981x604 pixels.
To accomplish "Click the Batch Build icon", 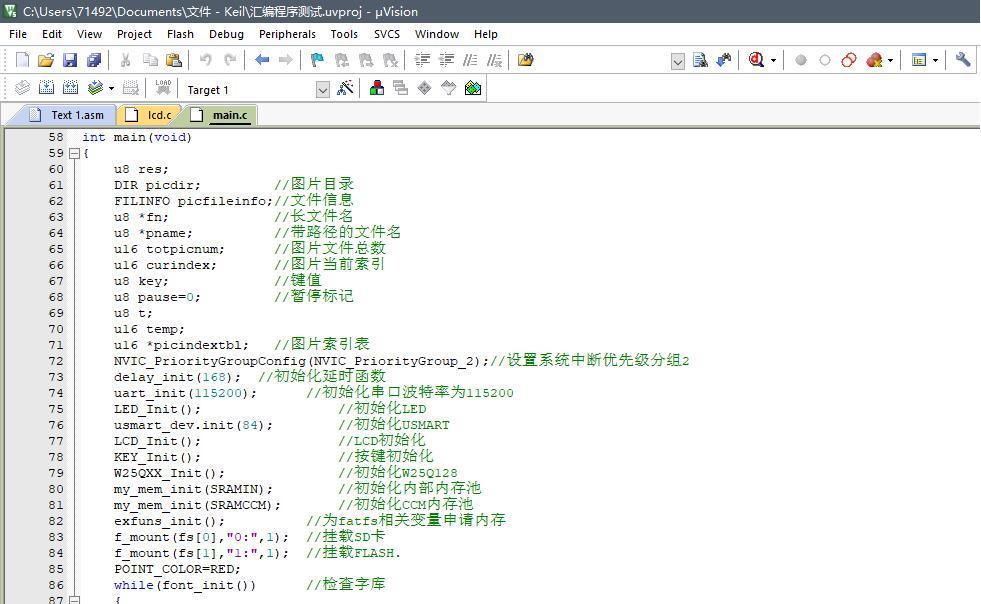I will (95, 88).
